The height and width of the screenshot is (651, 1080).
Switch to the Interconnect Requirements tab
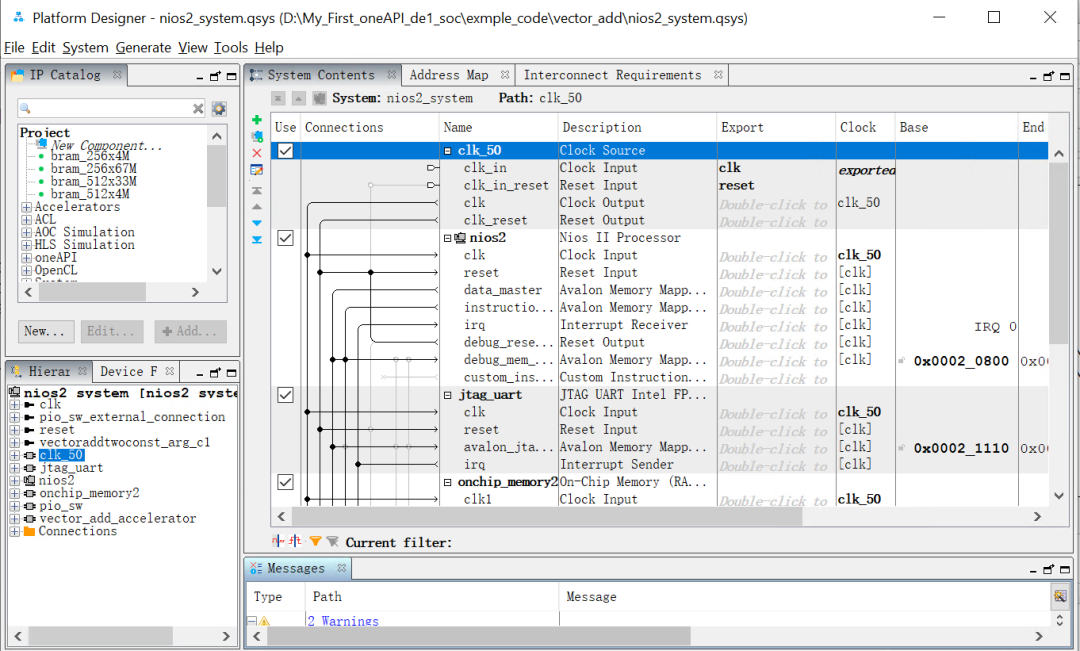coord(612,74)
